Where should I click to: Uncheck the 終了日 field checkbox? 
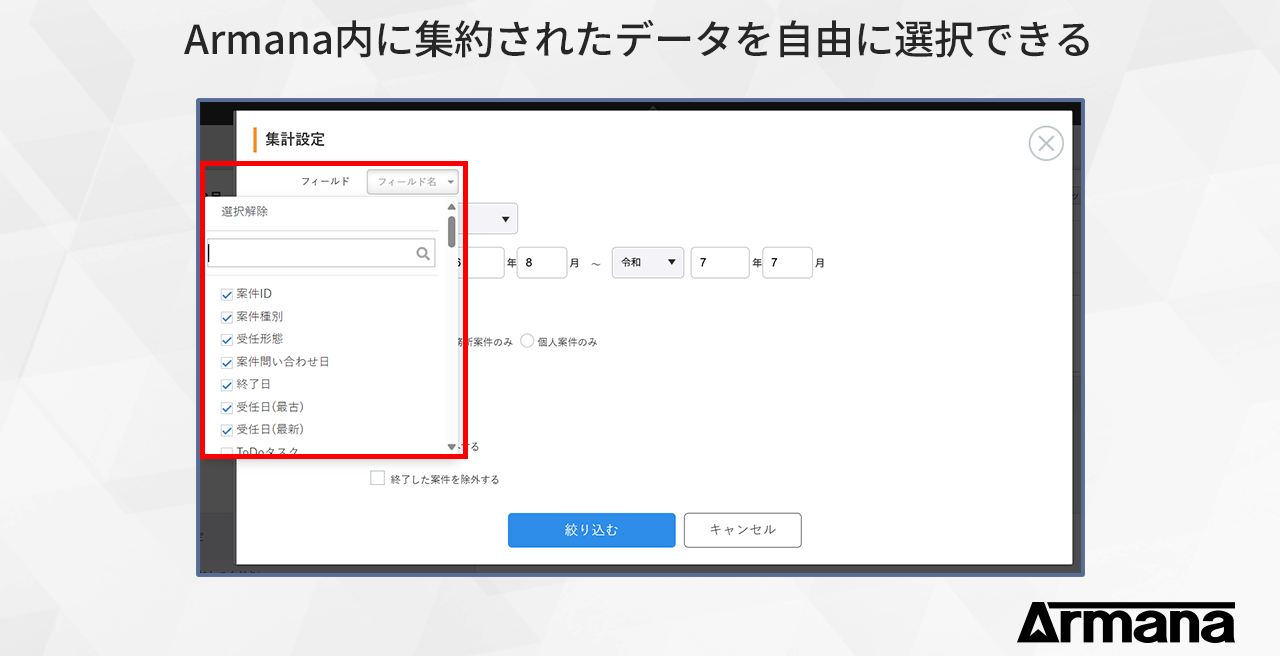(x=226, y=384)
